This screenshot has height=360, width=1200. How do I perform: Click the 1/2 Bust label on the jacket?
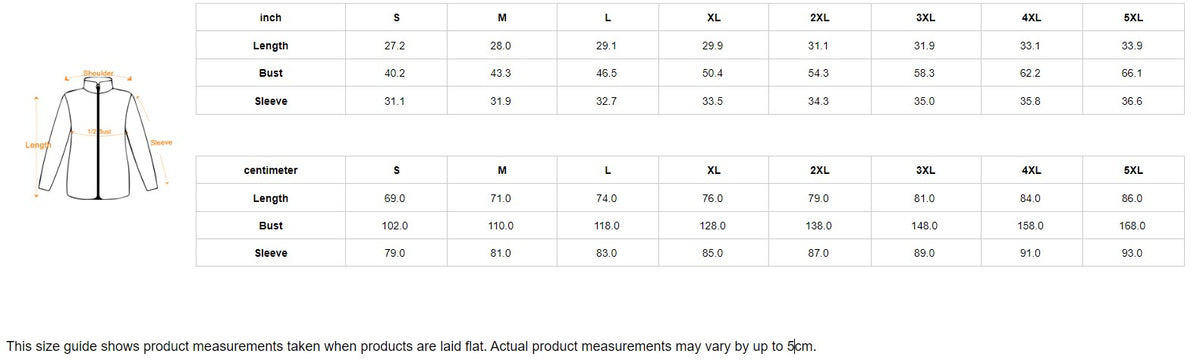pos(98,131)
